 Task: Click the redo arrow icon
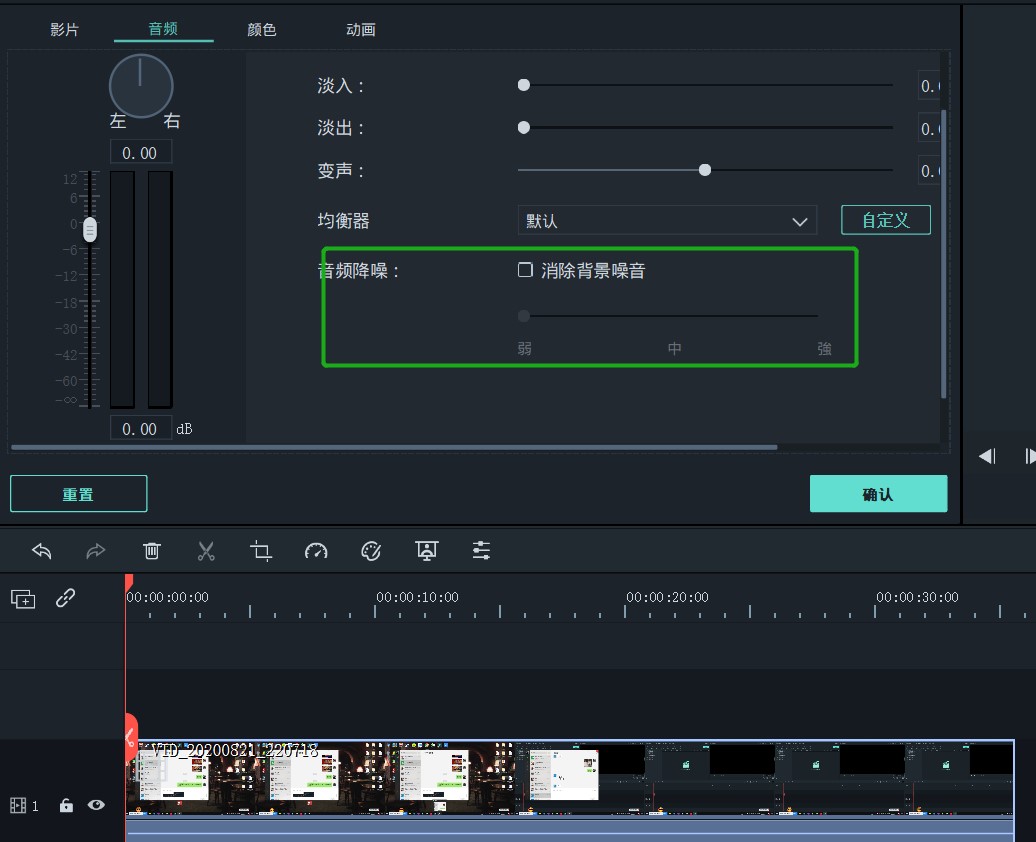[96, 551]
